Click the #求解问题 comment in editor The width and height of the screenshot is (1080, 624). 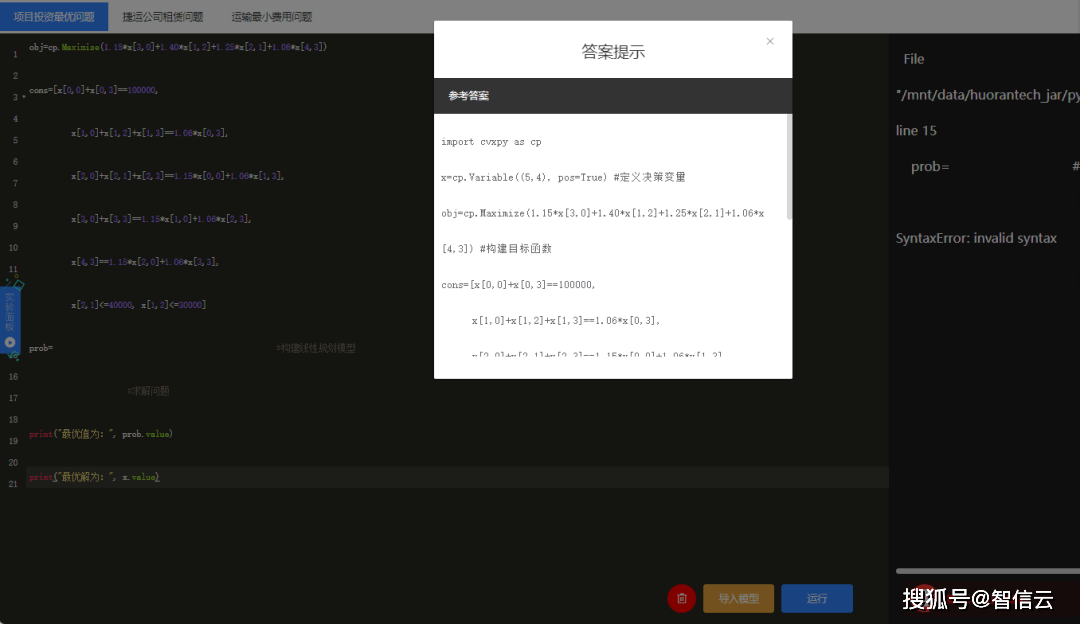tap(148, 391)
